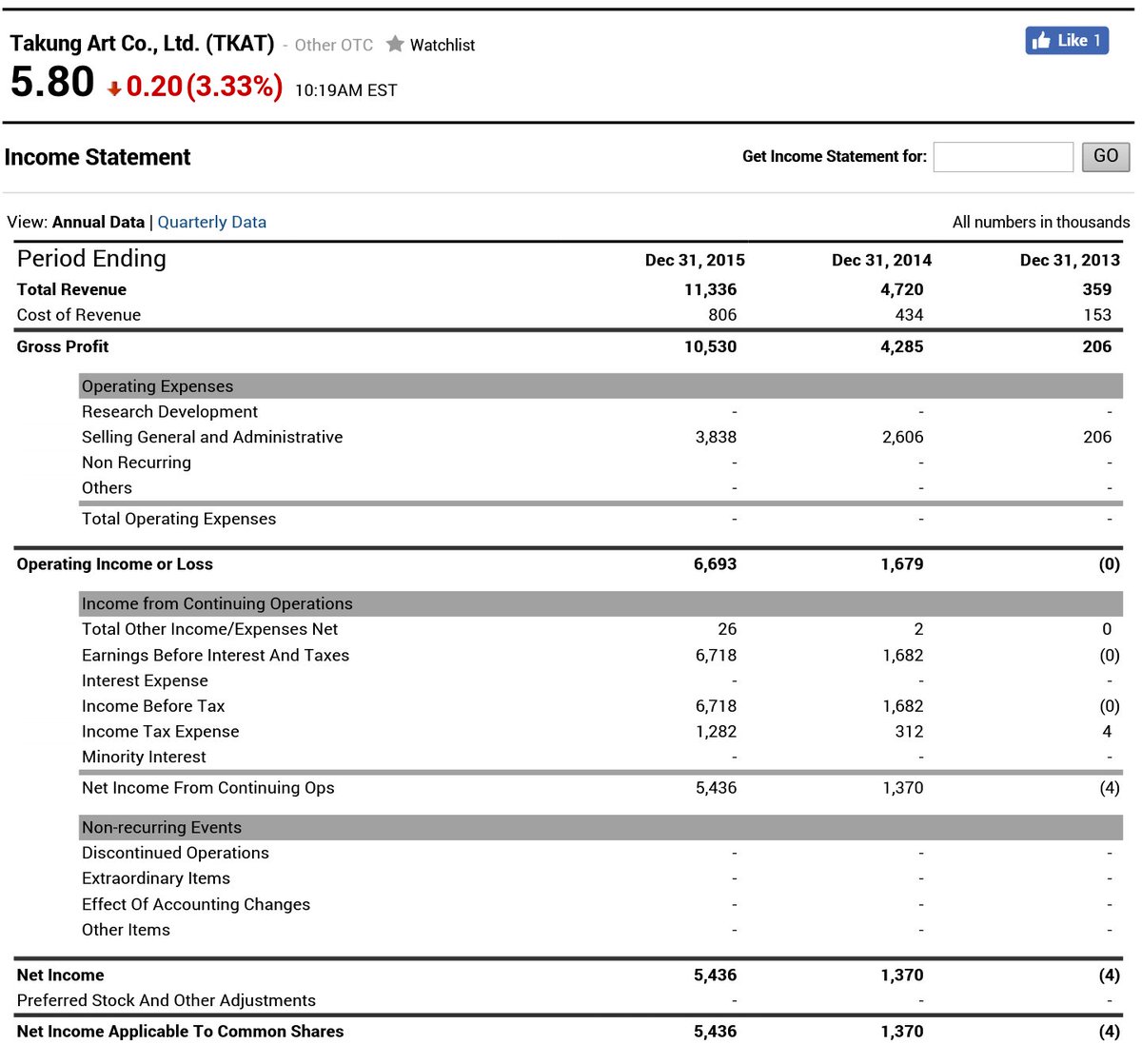Screen dimensions: 1142x1064
Task: Click the 359 total revenue value
Action: pyautogui.click(x=1096, y=289)
